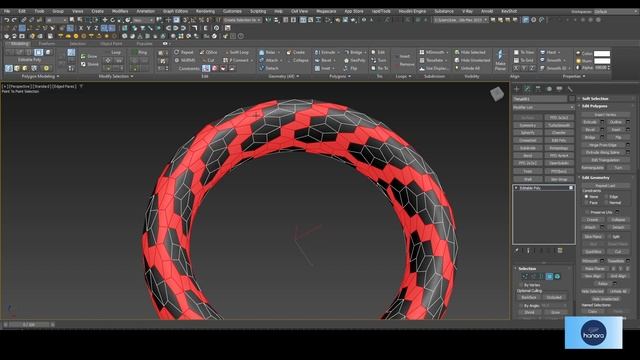The height and width of the screenshot is (360, 640).
Task: Click the ribbon Illum color swatch
Action: pyautogui.click(x=602, y=61)
